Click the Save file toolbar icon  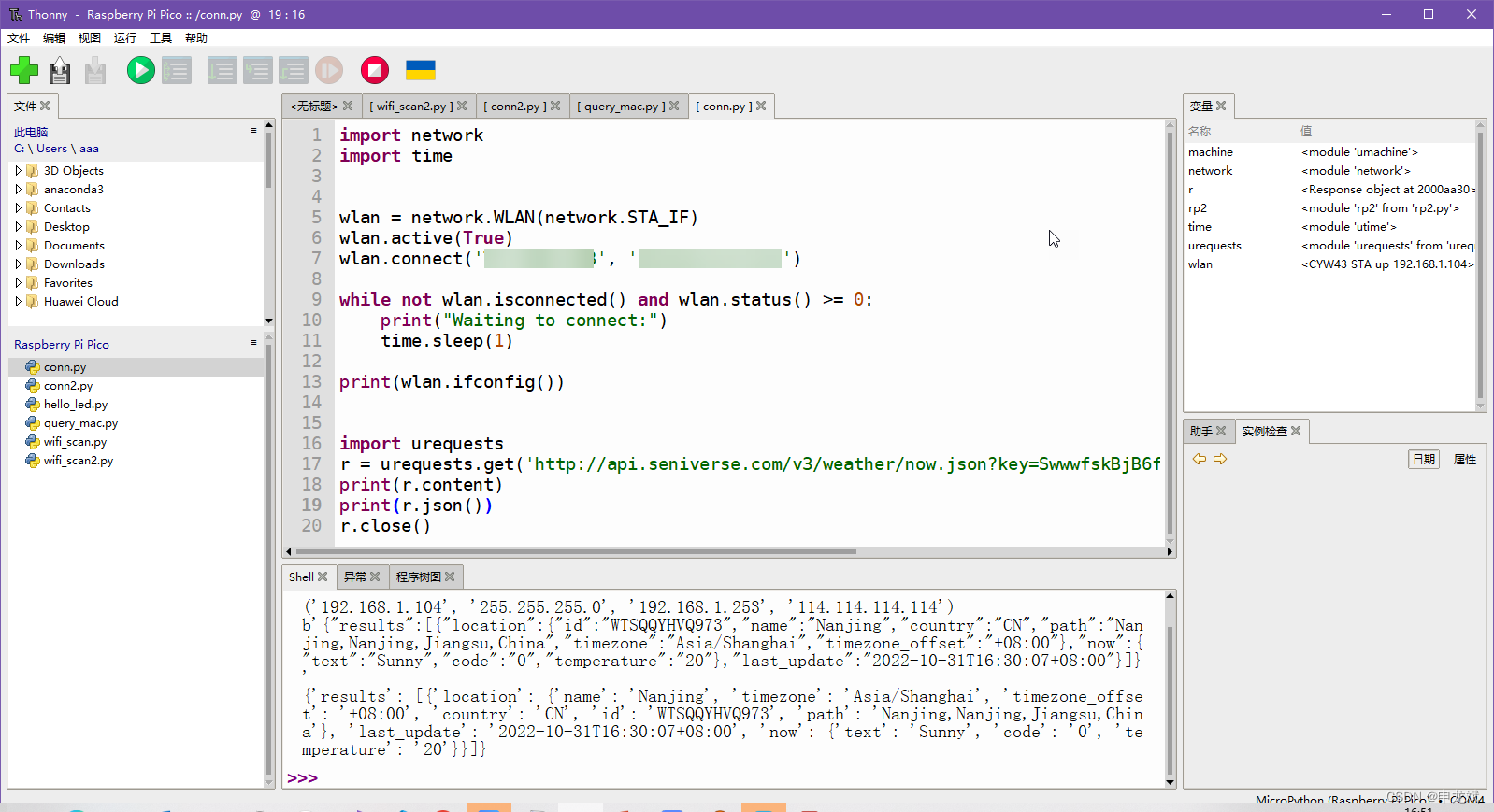coord(95,70)
